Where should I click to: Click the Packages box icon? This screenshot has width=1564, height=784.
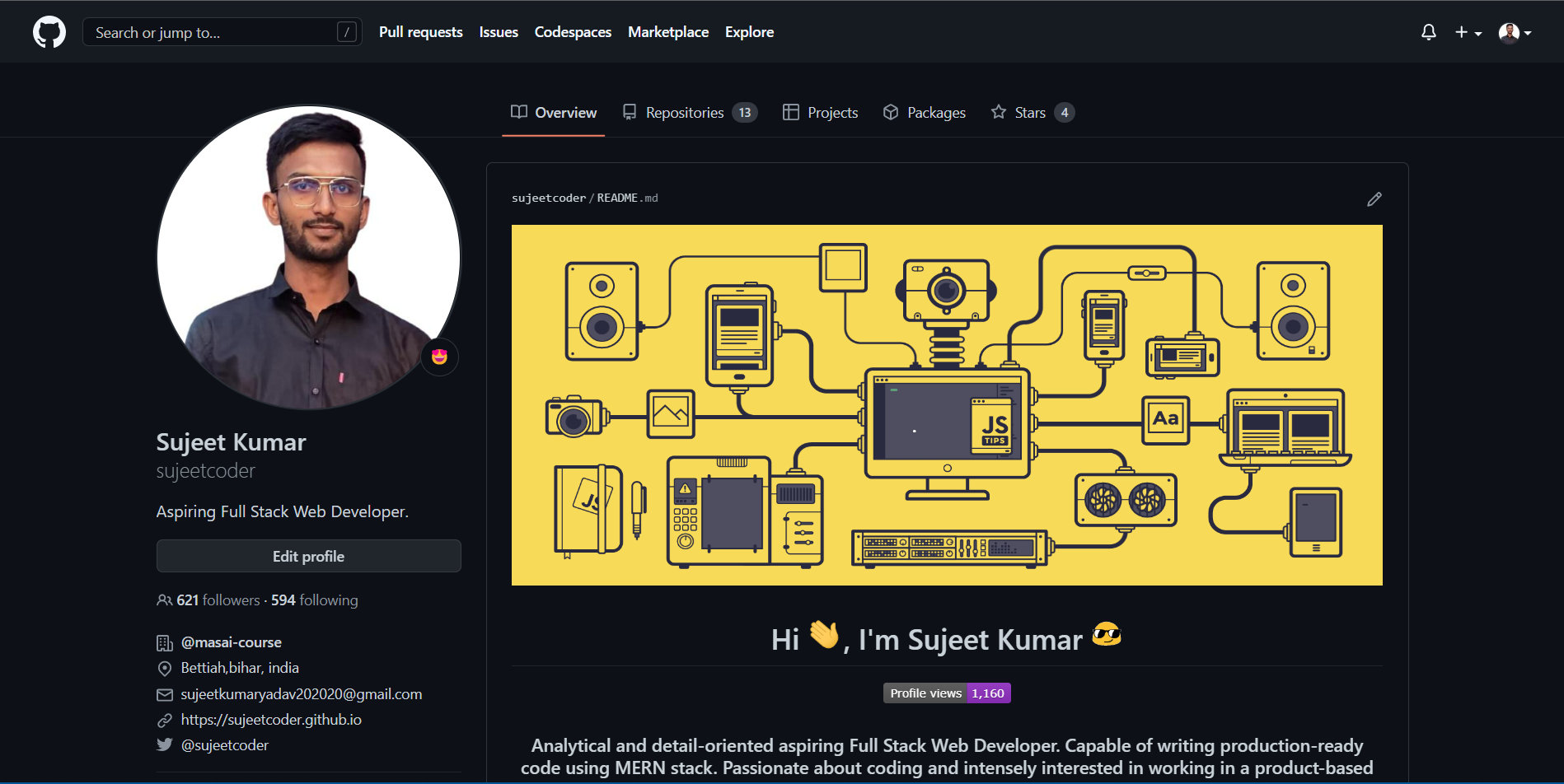891,112
